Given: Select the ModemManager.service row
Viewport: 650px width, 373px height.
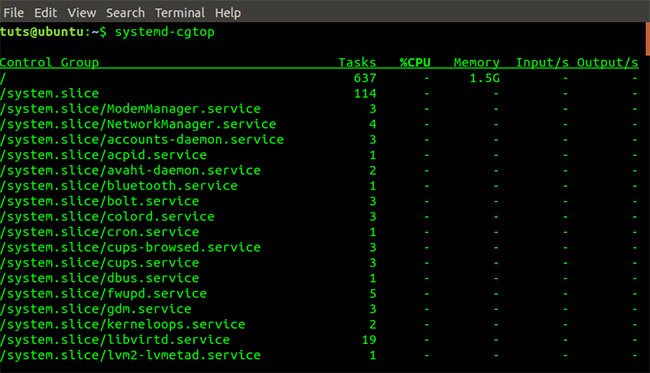Looking at the screenshot, I should [x=319, y=109].
